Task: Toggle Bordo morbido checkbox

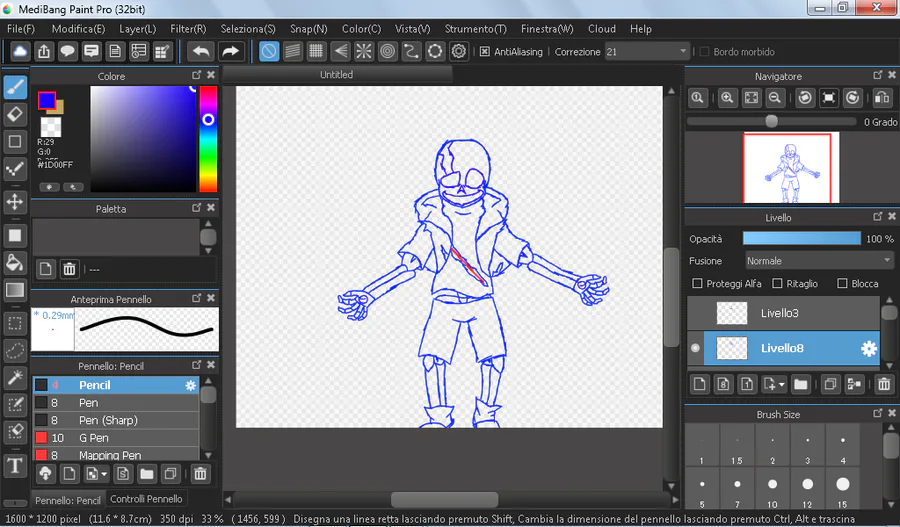Action: 704,52
